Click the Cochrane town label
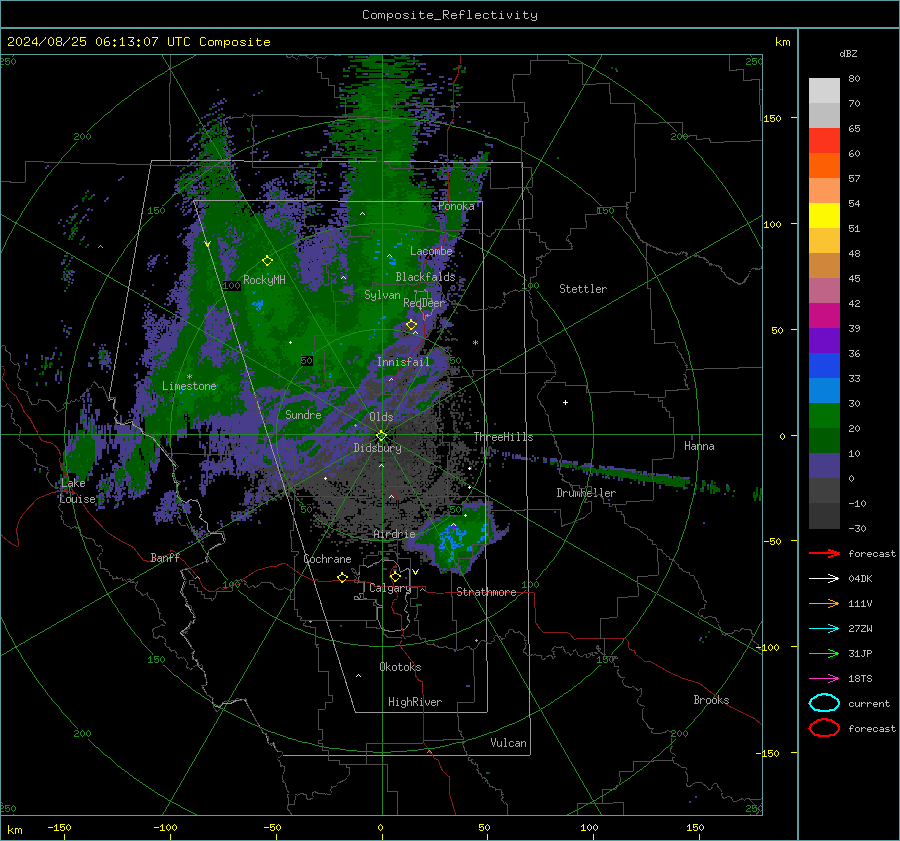Image resolution: width=900 pixels, height=841 pixels. pyautogui.click(x=327, y=559)
